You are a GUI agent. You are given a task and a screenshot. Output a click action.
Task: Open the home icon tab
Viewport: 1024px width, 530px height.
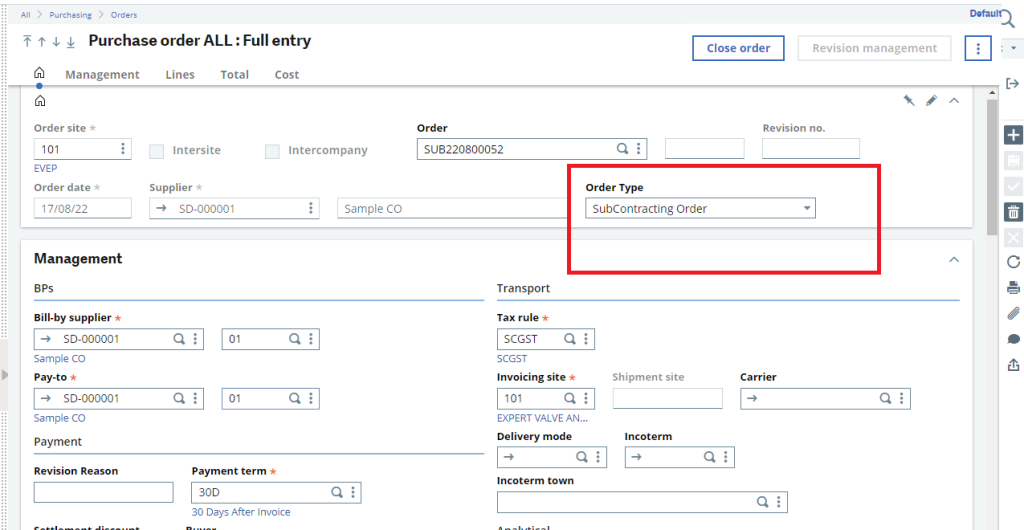[x=39, y=73]
